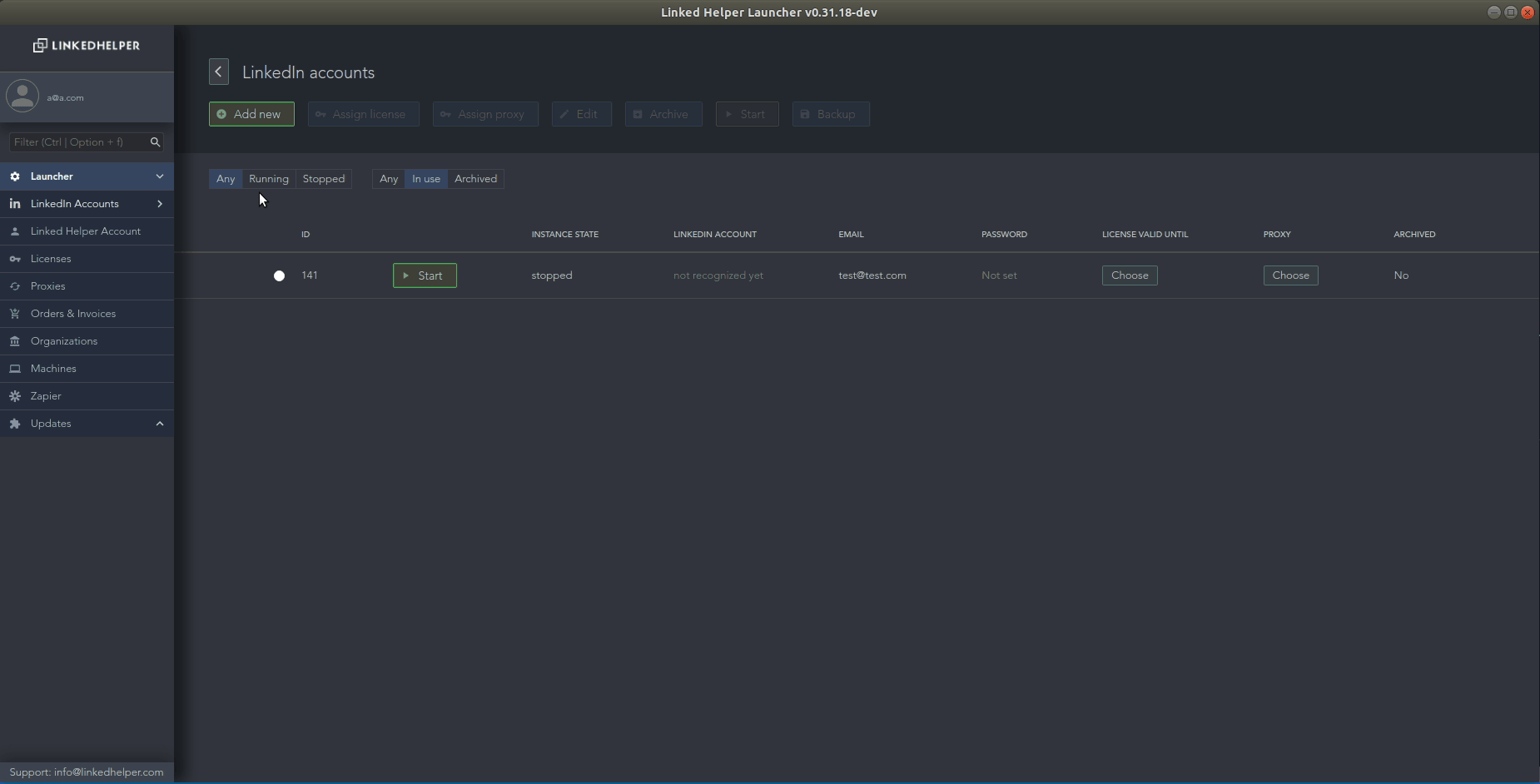Viewport: 1540px width, 784px height.
Task: Open Linked Helper Account page
Action: pos(87,231)
